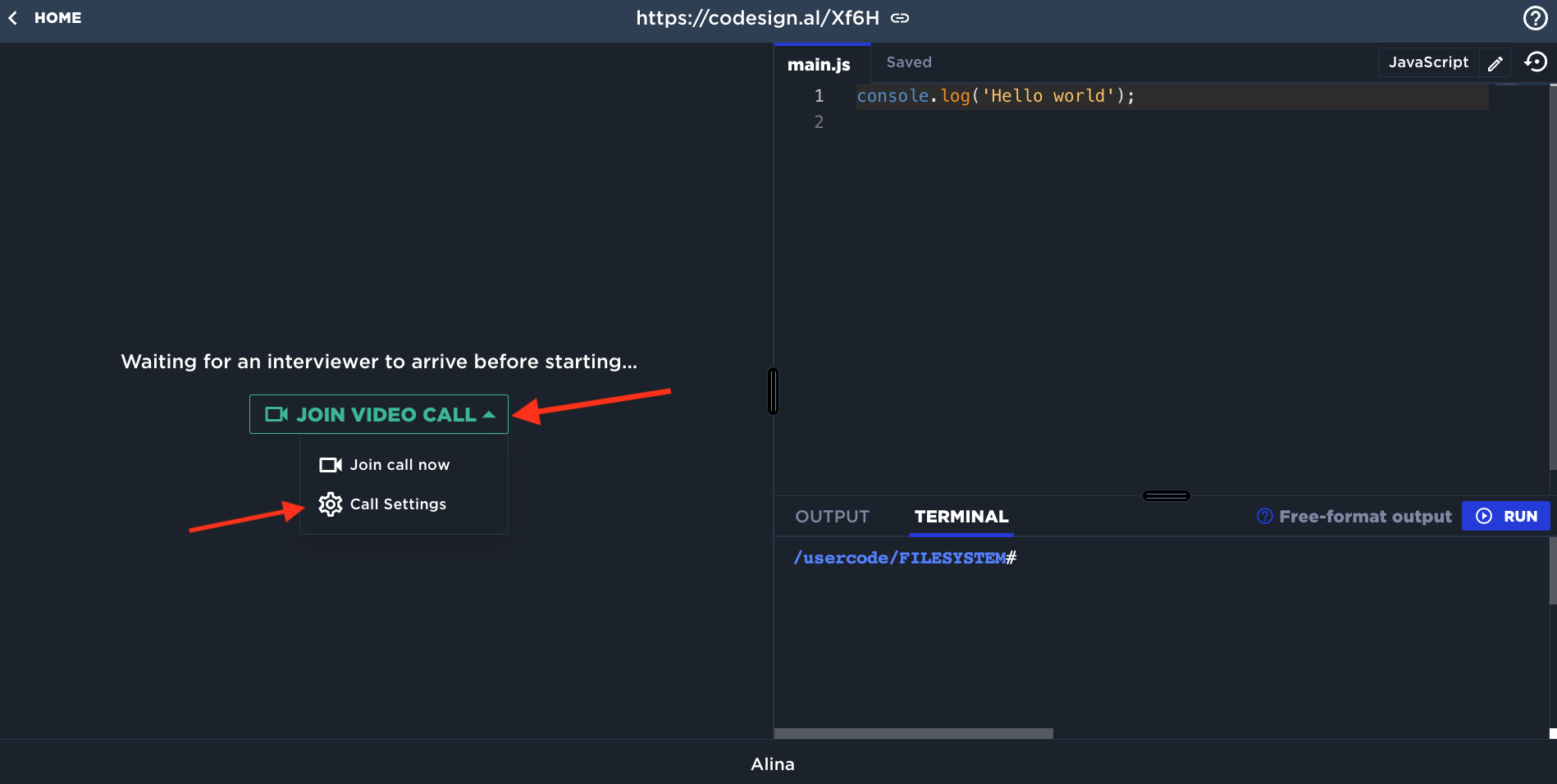Click the pencil edit language icon
The height and width of the screenshot is (784, 1557).
coord(1495,63)
